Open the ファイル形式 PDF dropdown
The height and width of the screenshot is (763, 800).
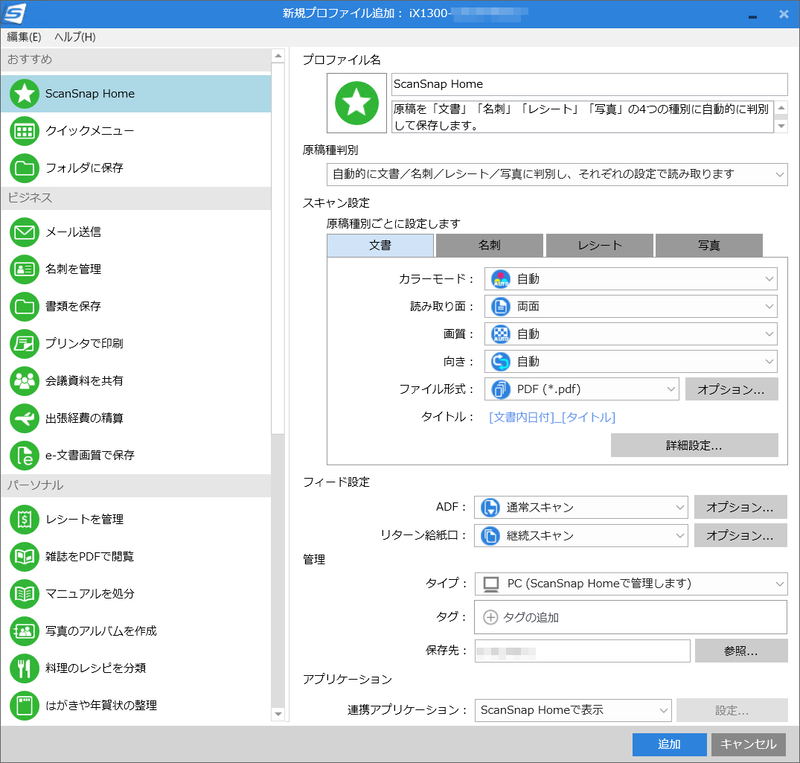582,389
